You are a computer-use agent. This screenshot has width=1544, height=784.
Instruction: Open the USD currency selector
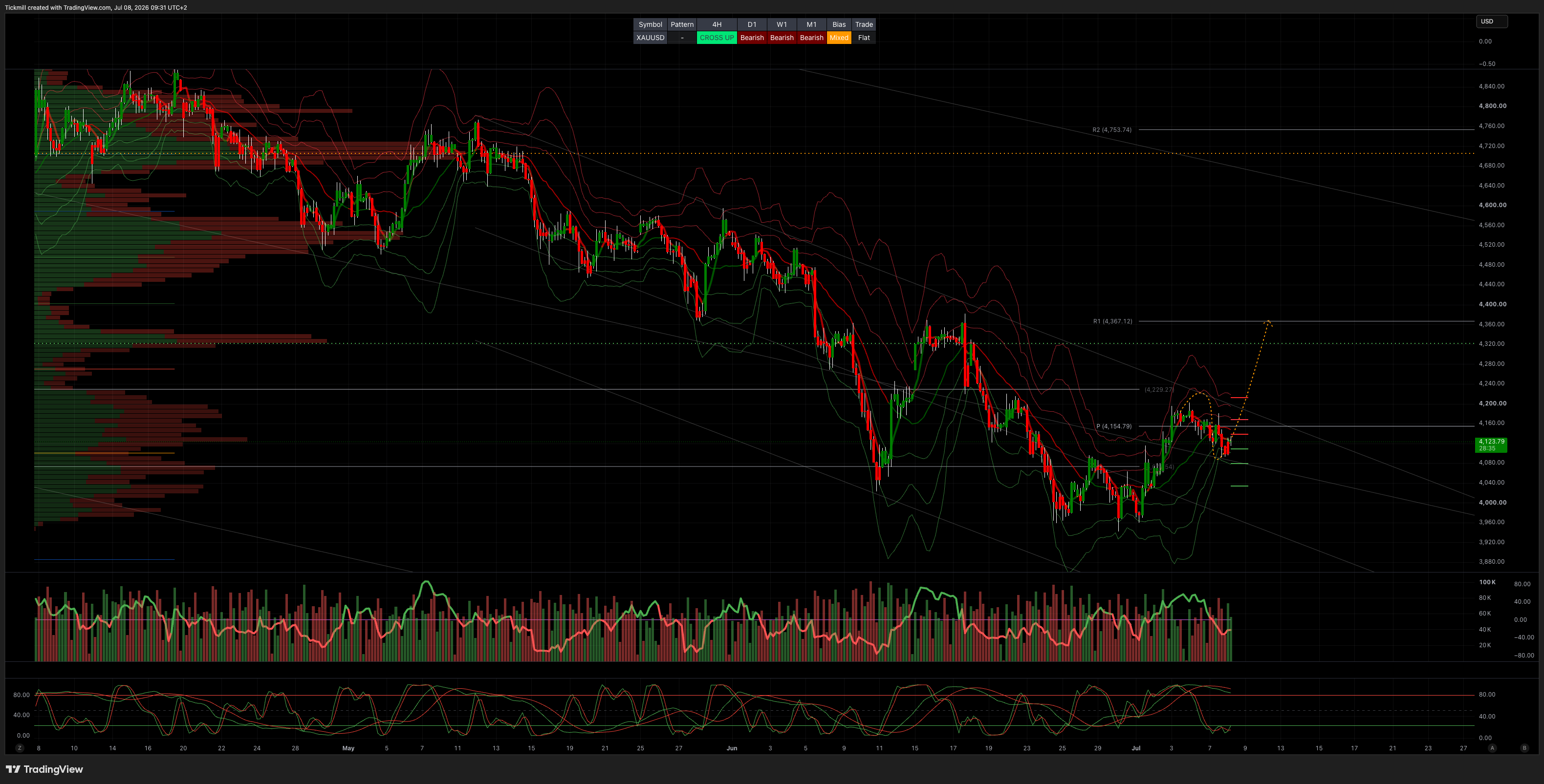(x=1491, y=21)
